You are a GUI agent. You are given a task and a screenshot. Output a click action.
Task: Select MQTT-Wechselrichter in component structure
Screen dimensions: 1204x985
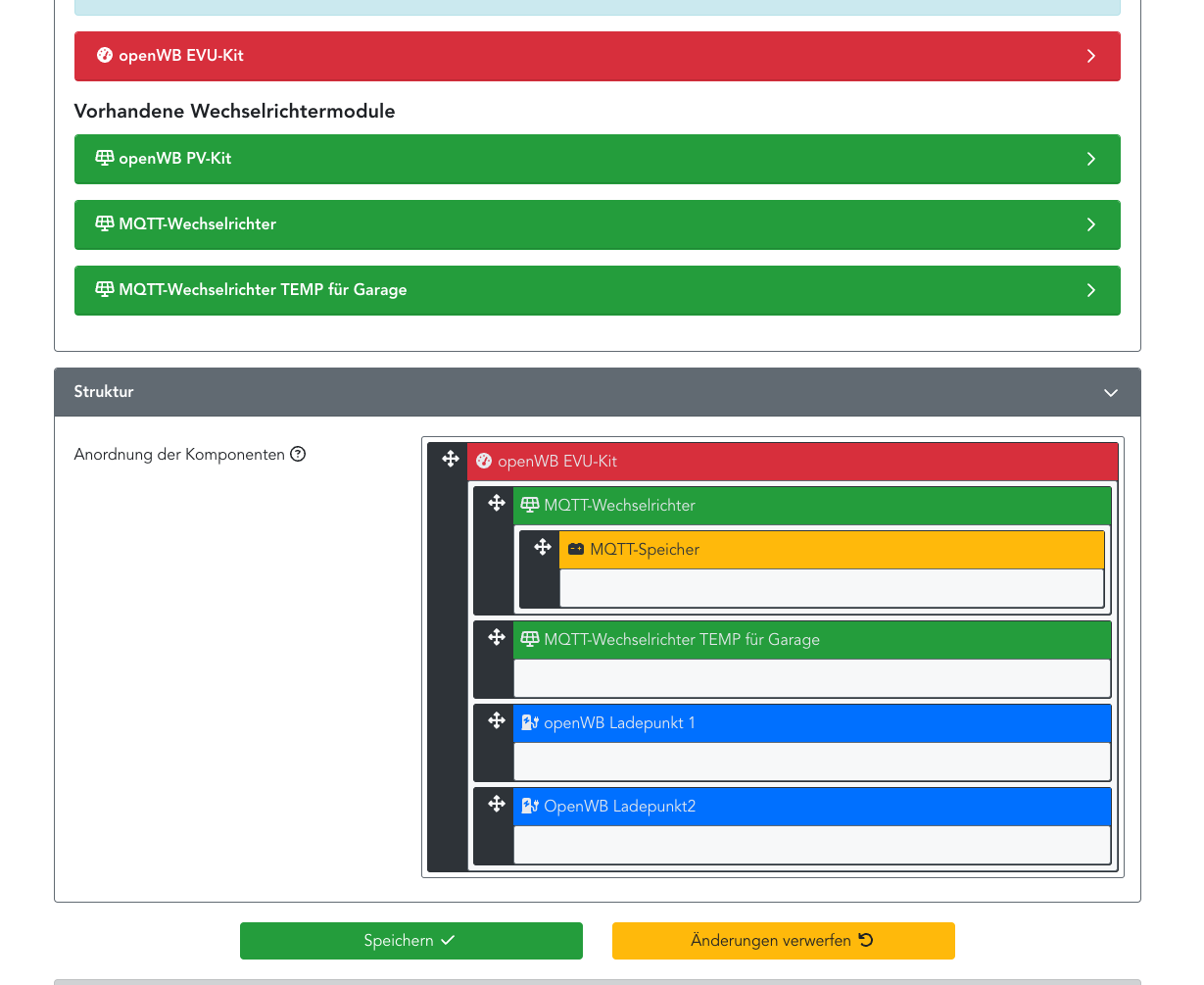pyautogui.click(x=812, y=505)
